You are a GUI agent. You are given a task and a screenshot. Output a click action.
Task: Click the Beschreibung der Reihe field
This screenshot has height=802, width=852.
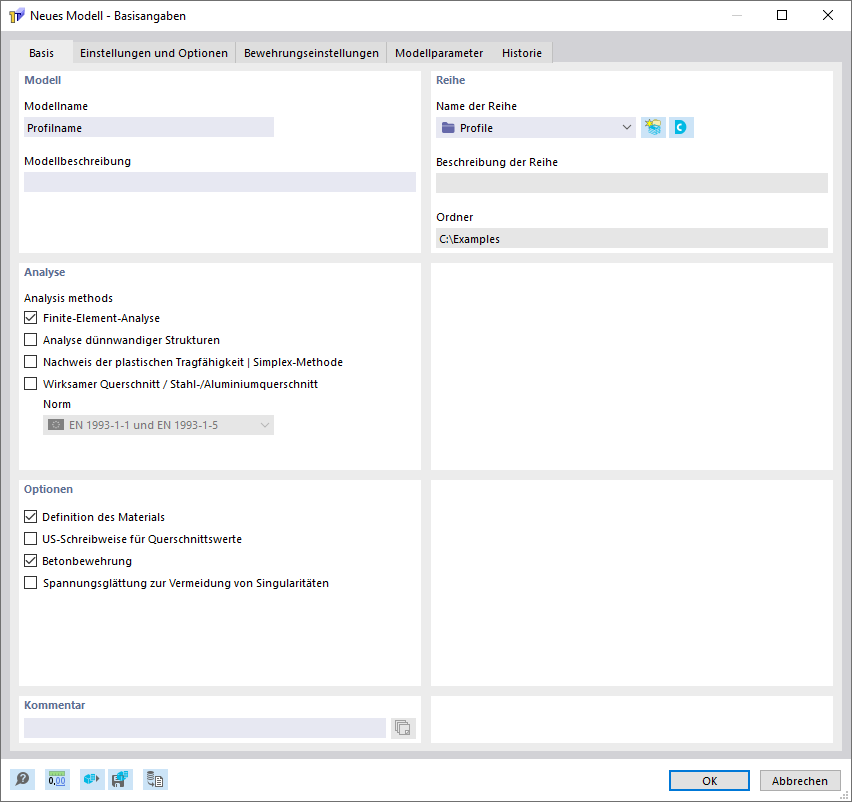tap(632, 183)
